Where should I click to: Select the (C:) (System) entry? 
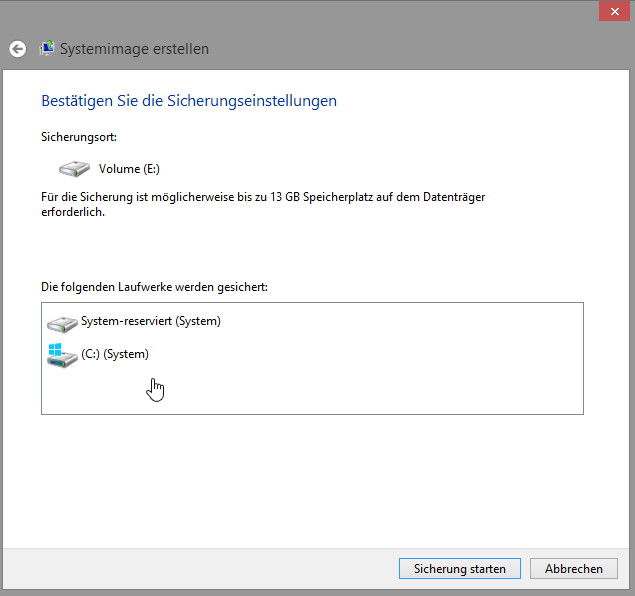pyautogui.click(x=115, y=354)
